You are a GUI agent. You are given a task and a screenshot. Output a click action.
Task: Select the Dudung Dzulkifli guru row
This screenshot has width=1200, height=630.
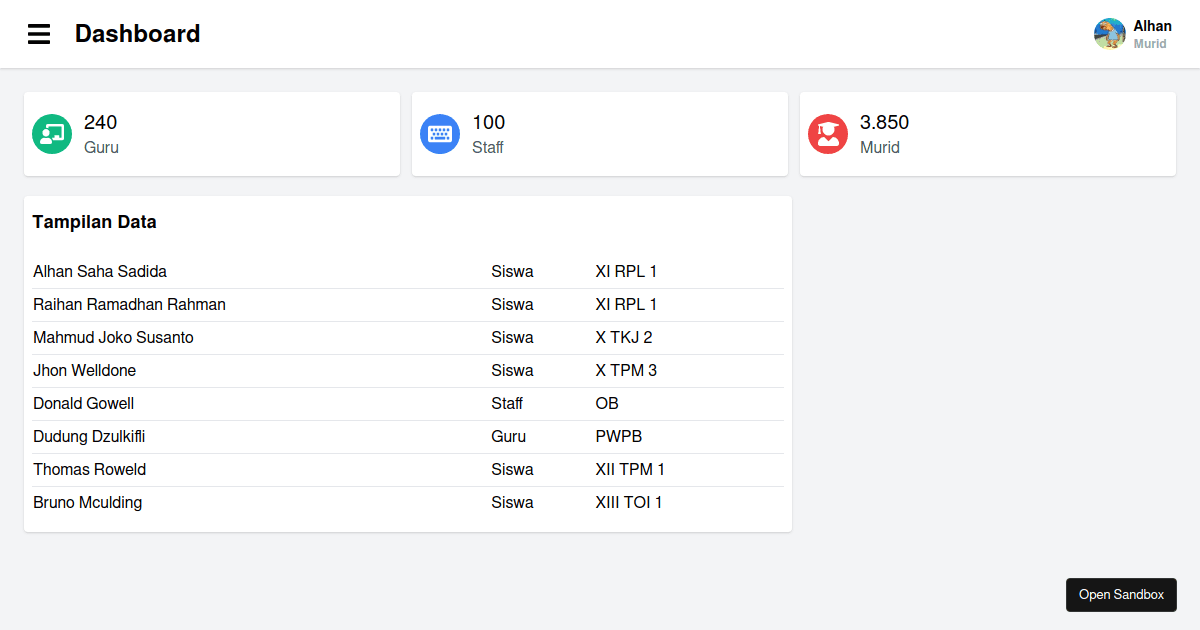(408, 437)
